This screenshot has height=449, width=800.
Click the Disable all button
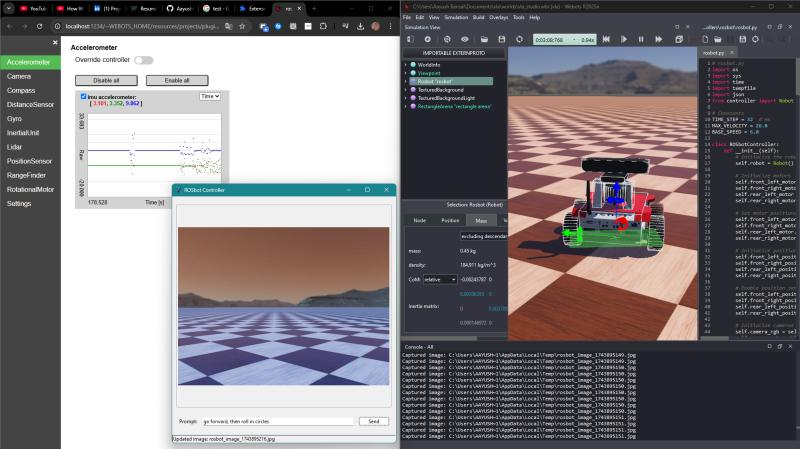pyautogui.click(x=107, y=80)
